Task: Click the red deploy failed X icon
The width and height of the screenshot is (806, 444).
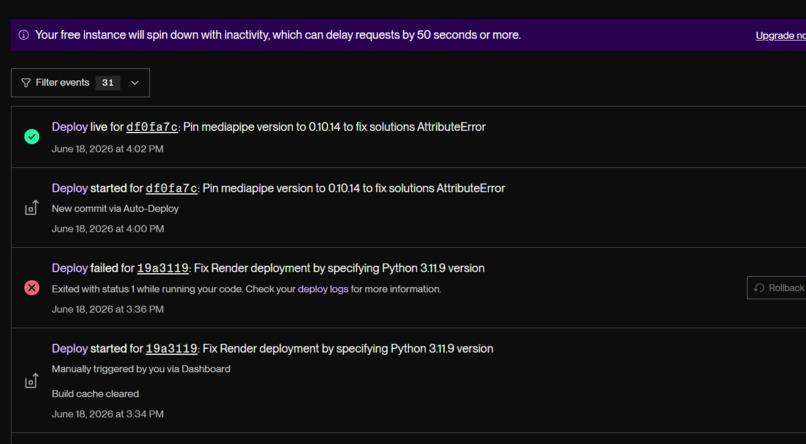Action: pyautogui.click(x=32, y=288)
